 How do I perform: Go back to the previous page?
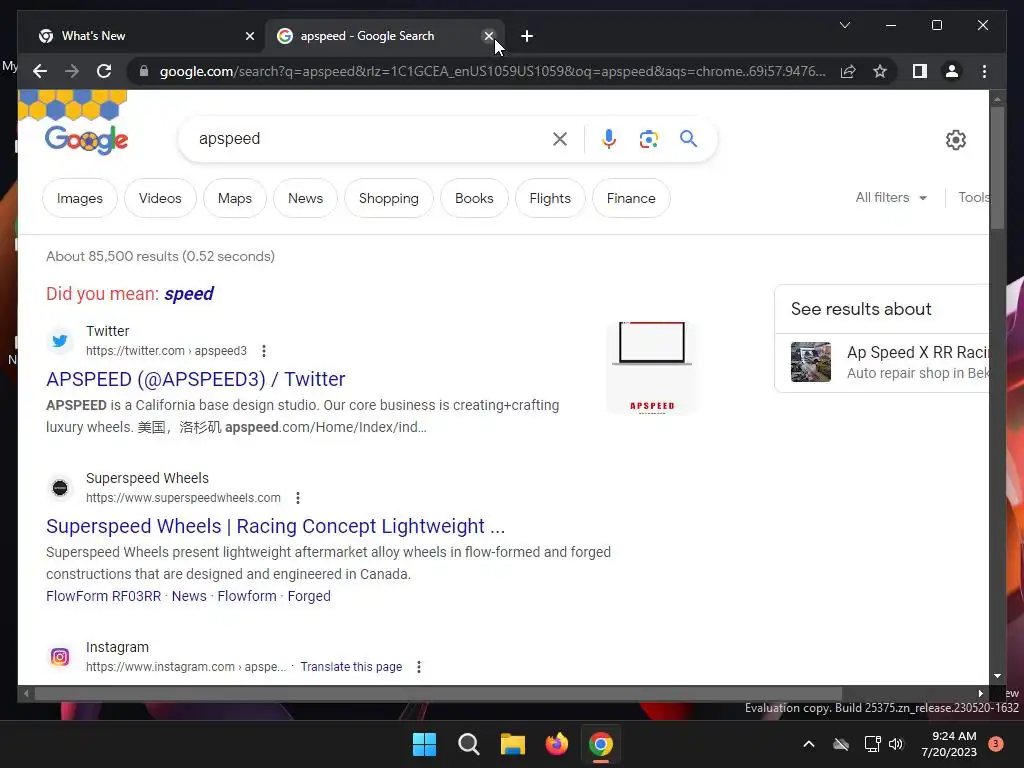tap(40, 71)
